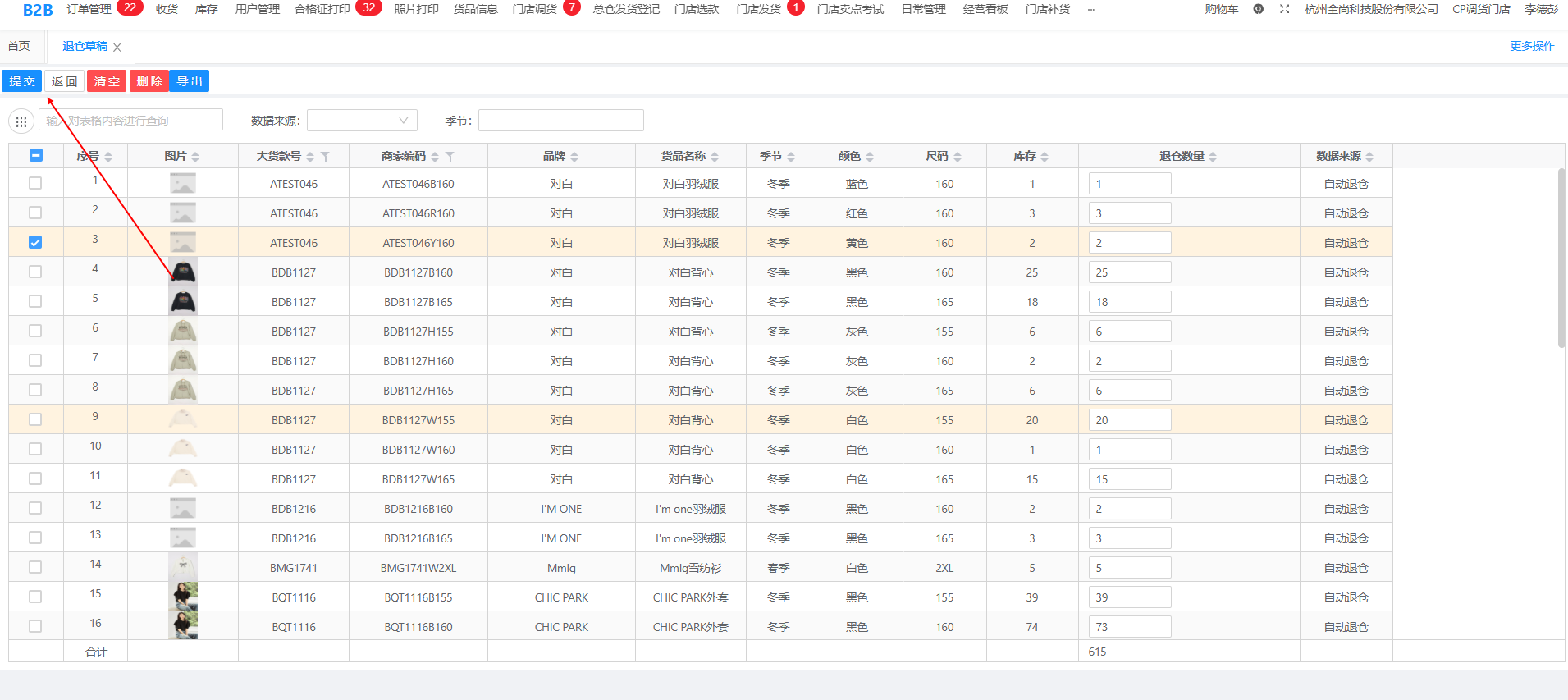
Task: Sort by 库存 column arrows
Action: [1045, 157]
